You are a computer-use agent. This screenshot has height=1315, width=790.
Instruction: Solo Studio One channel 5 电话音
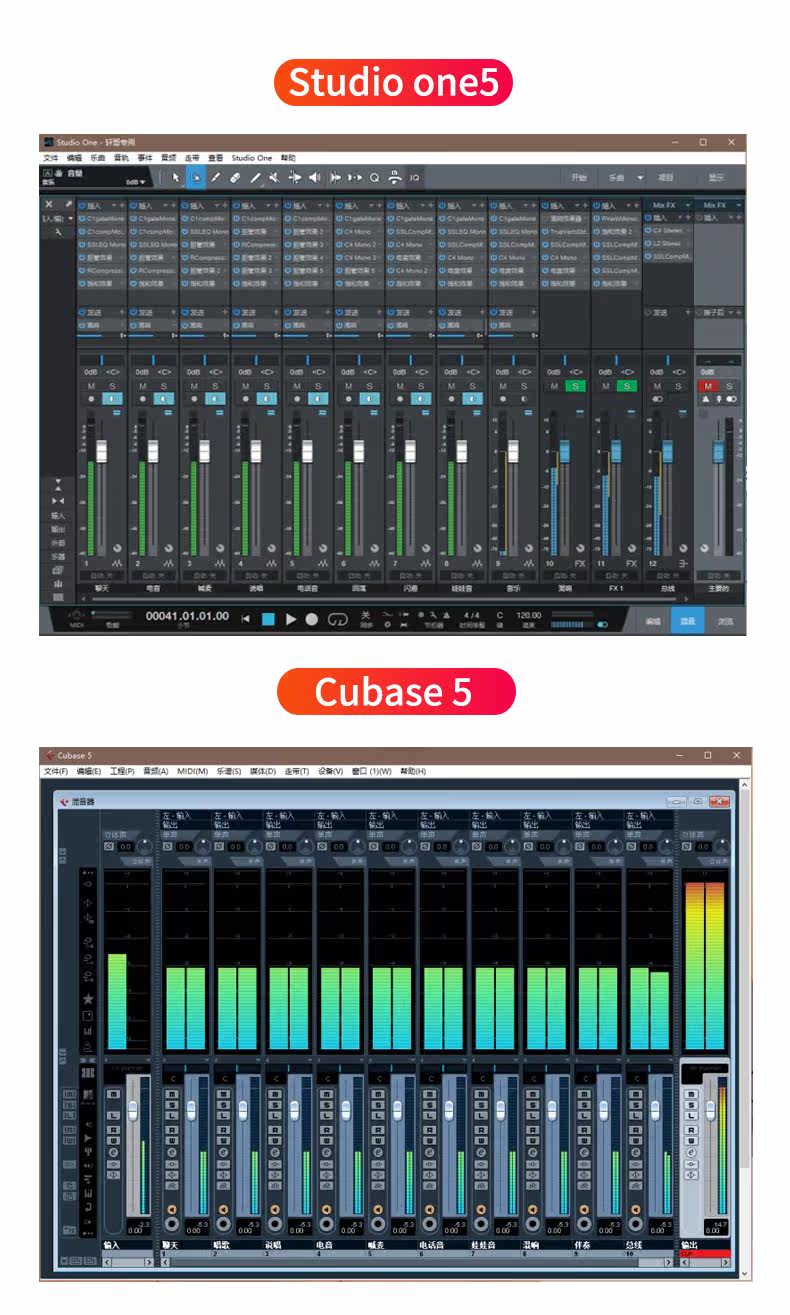point(318,386)
